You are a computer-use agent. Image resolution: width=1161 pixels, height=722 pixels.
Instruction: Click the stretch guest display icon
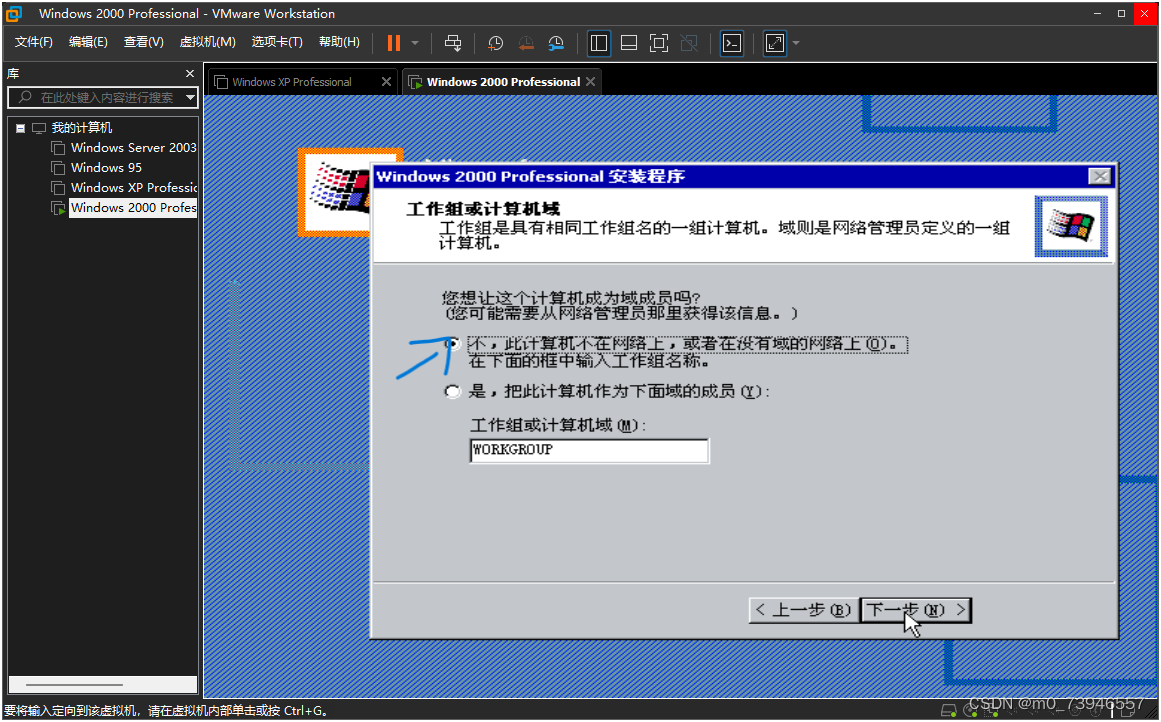(x=774, y=43)
